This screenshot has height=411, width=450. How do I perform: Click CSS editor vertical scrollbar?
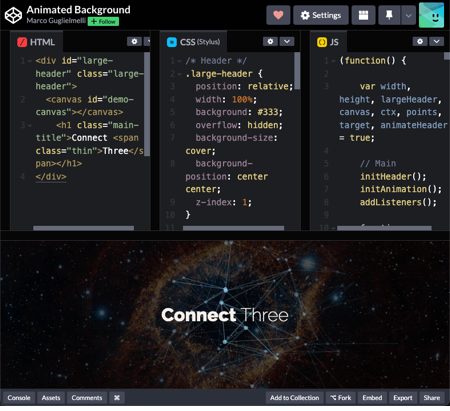pyautogui.click(x=297, y=71)
